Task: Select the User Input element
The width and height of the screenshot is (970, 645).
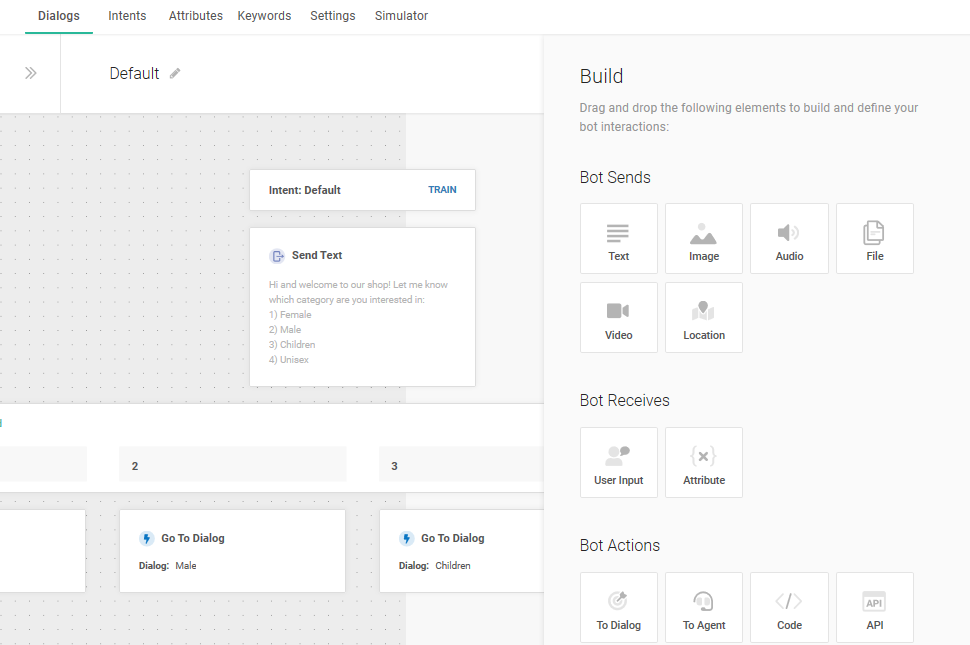Action: [618, 463]
